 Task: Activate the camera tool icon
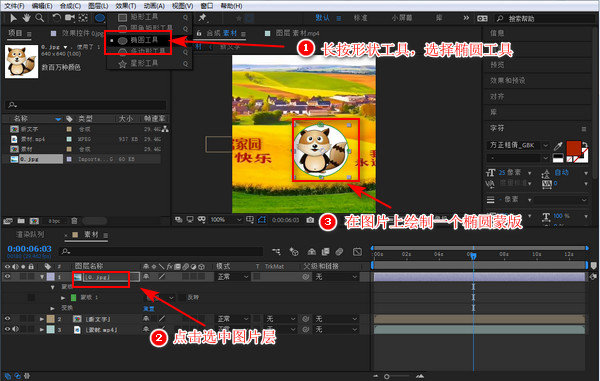pos(70,18)
